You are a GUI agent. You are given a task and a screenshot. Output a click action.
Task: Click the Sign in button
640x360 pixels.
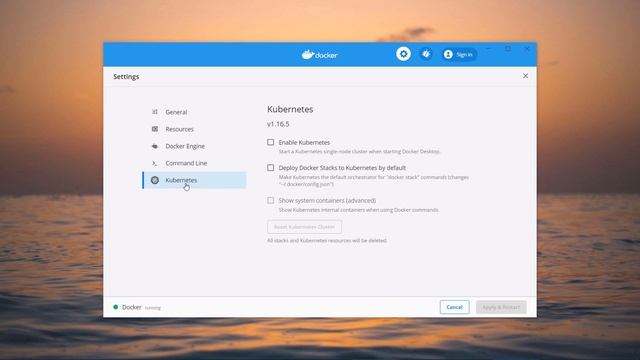tap(459, 54)
